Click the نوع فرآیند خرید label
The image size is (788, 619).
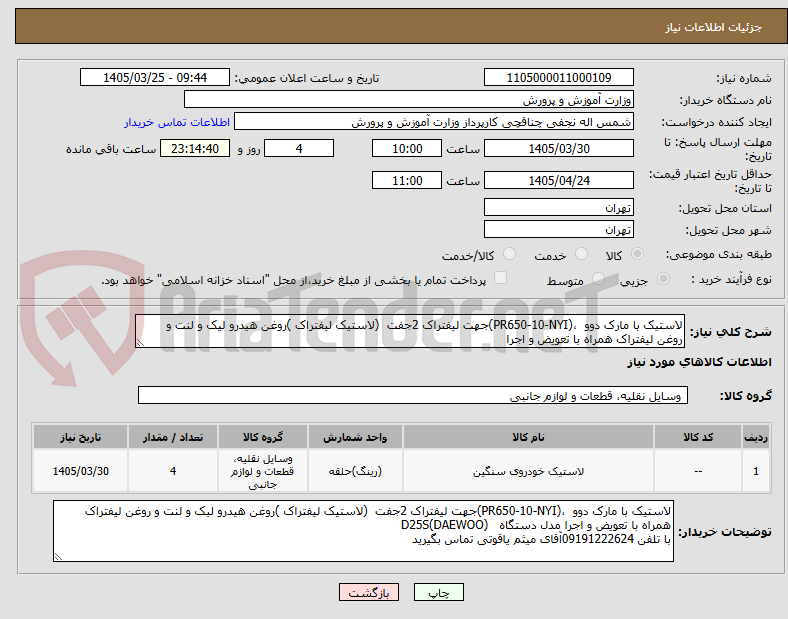pyautogui.click(x=731, y=279)
